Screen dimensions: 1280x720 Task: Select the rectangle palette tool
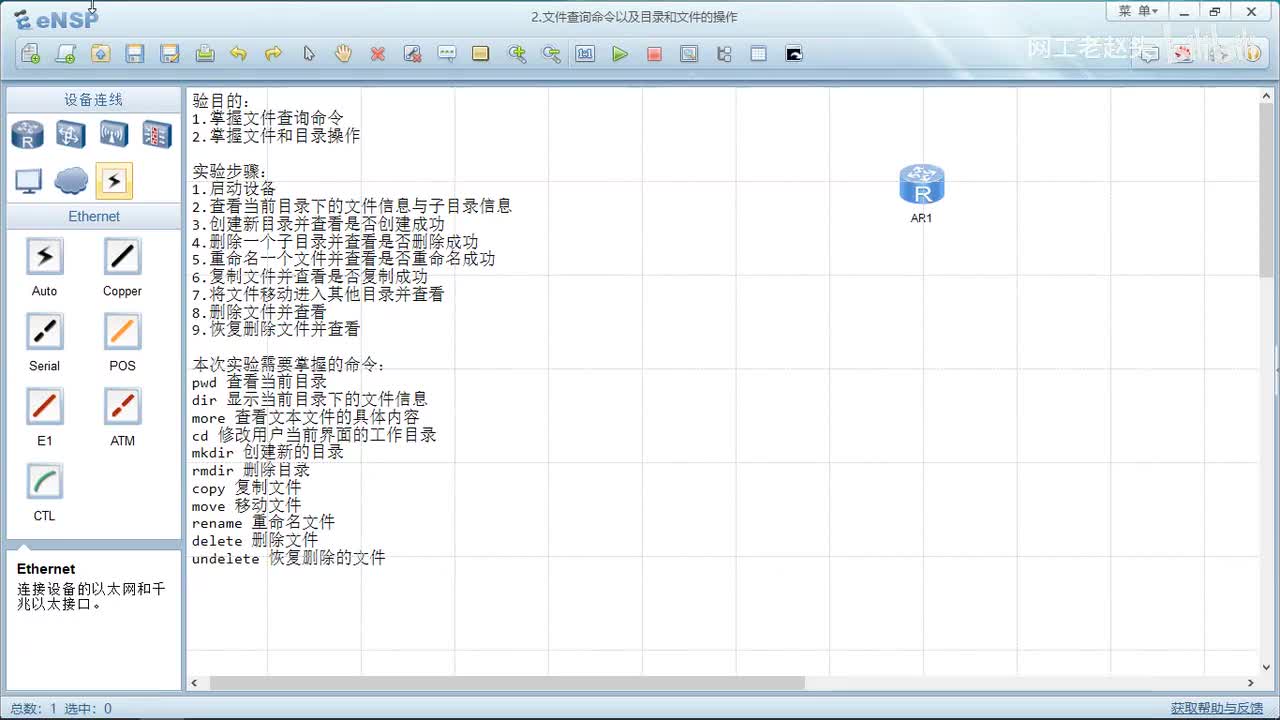click(481, 54)
